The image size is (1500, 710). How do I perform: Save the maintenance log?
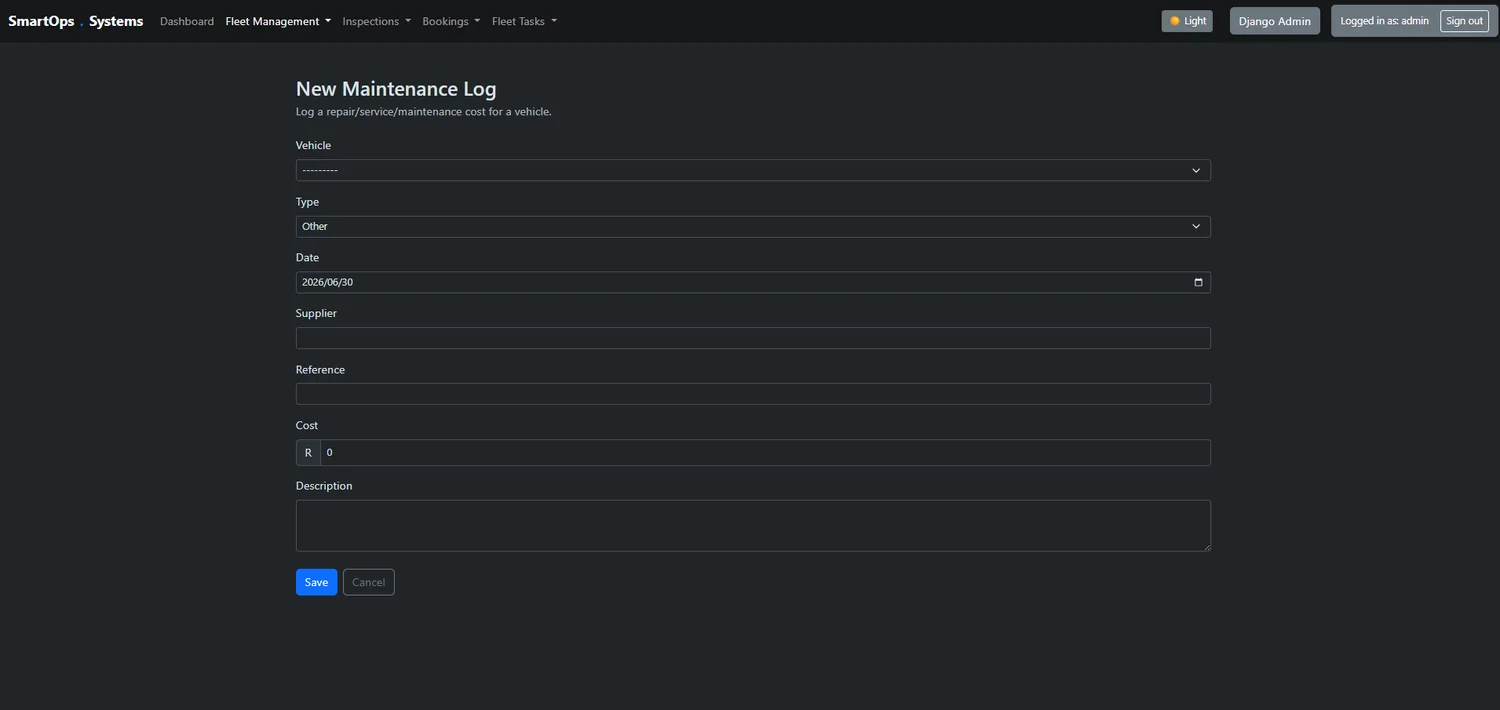(316, 582)
